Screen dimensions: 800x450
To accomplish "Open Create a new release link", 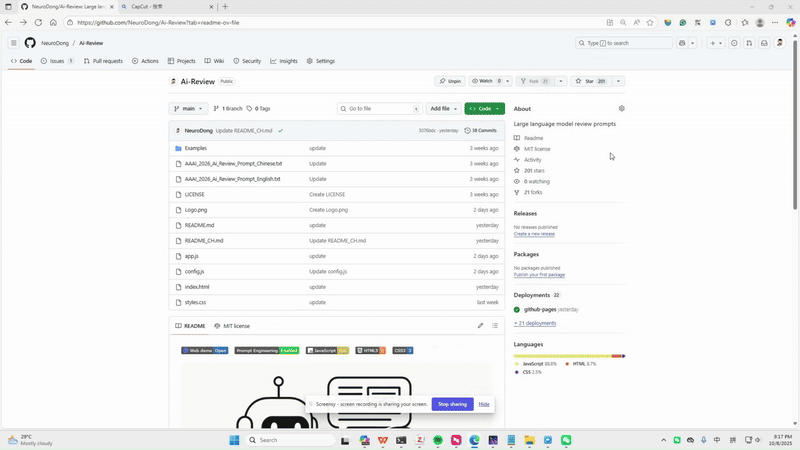I will (534, 234).
